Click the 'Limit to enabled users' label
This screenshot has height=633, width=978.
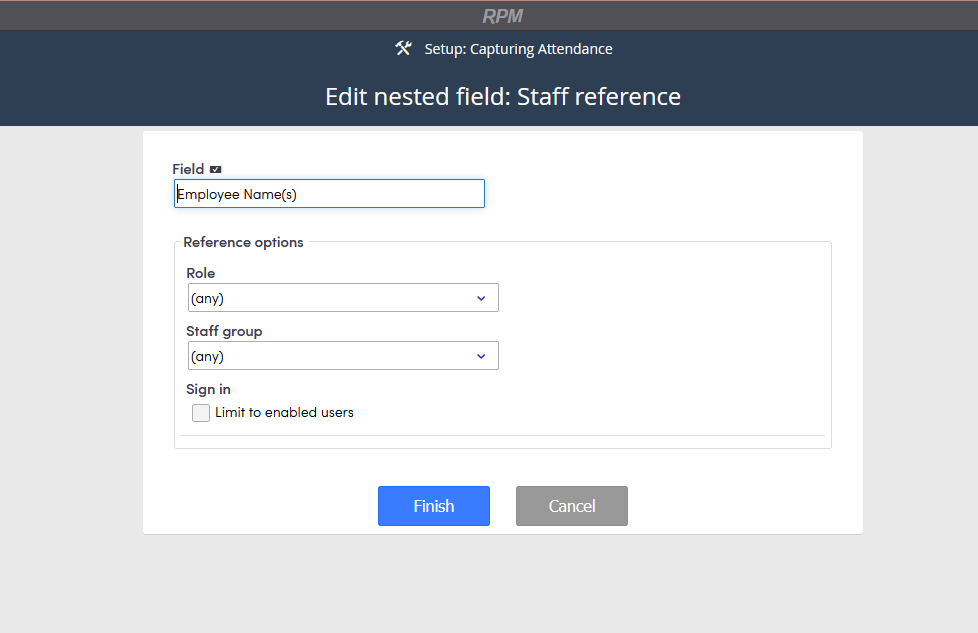pyautogui.click(x=284, y=412)
